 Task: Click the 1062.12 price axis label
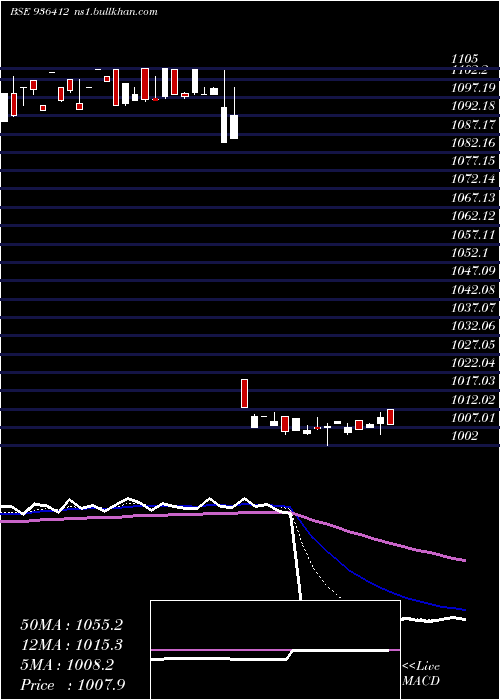(473, 216)
